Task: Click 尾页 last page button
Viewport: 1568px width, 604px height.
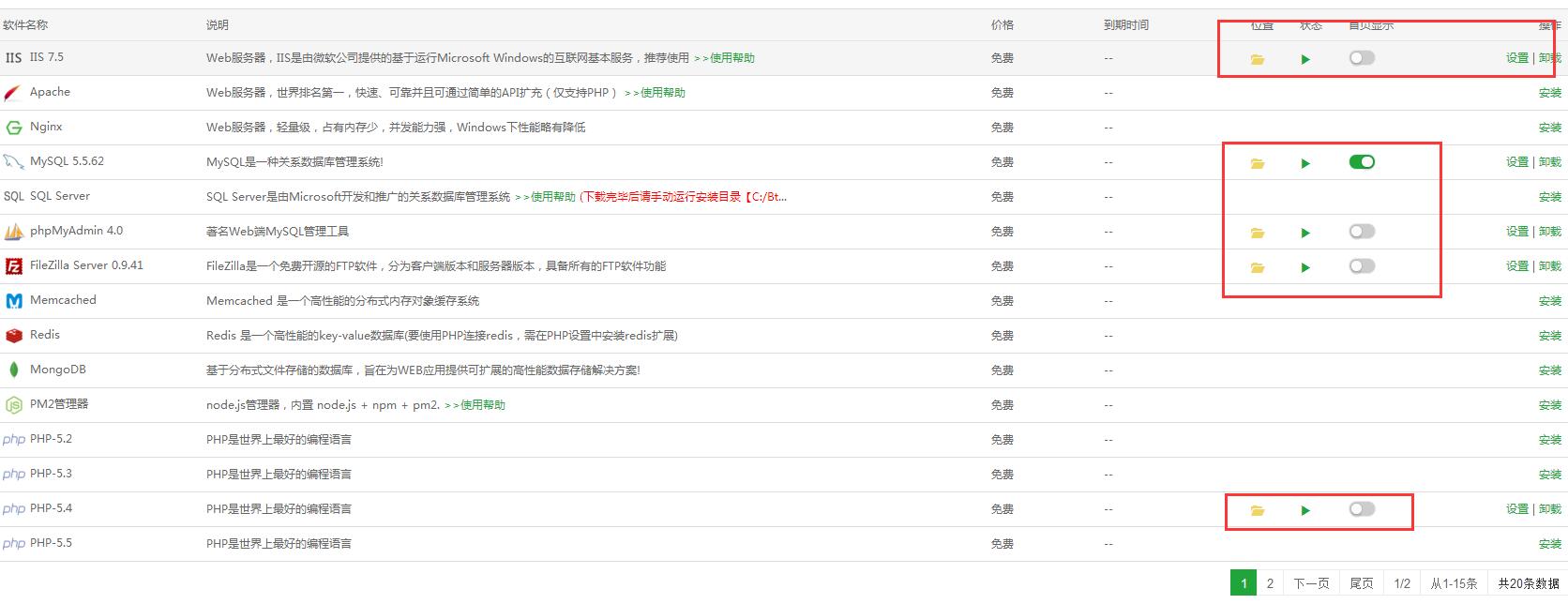Action: (x=1362, y=583)
